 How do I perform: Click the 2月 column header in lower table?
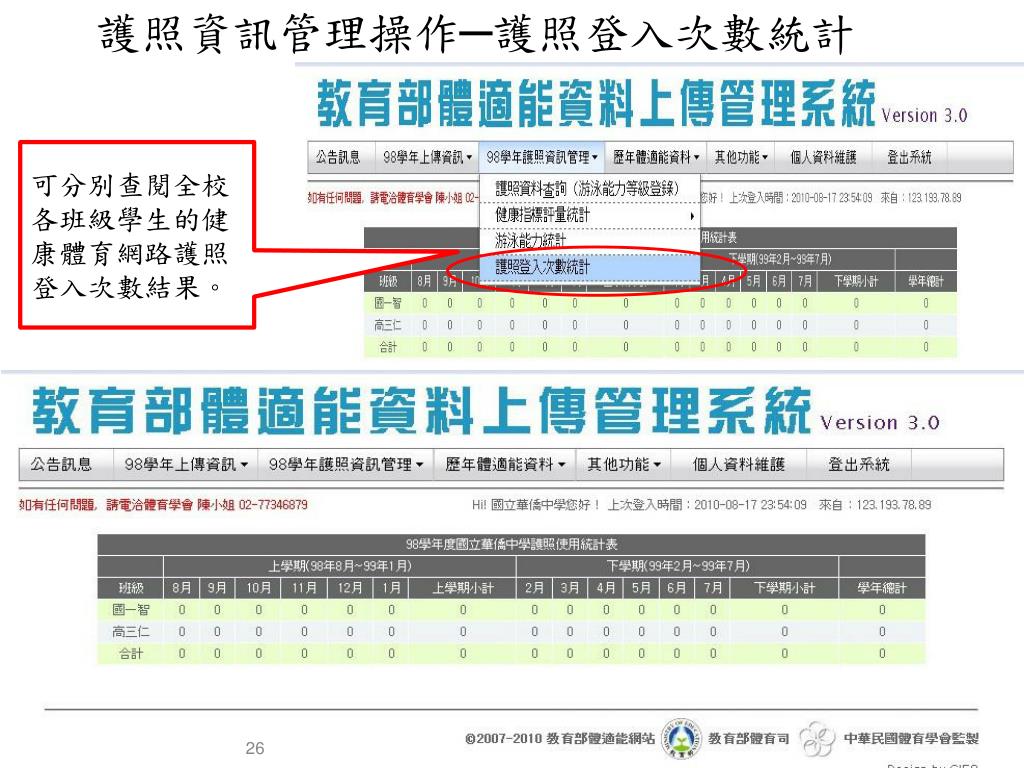(x=534, y=588)
